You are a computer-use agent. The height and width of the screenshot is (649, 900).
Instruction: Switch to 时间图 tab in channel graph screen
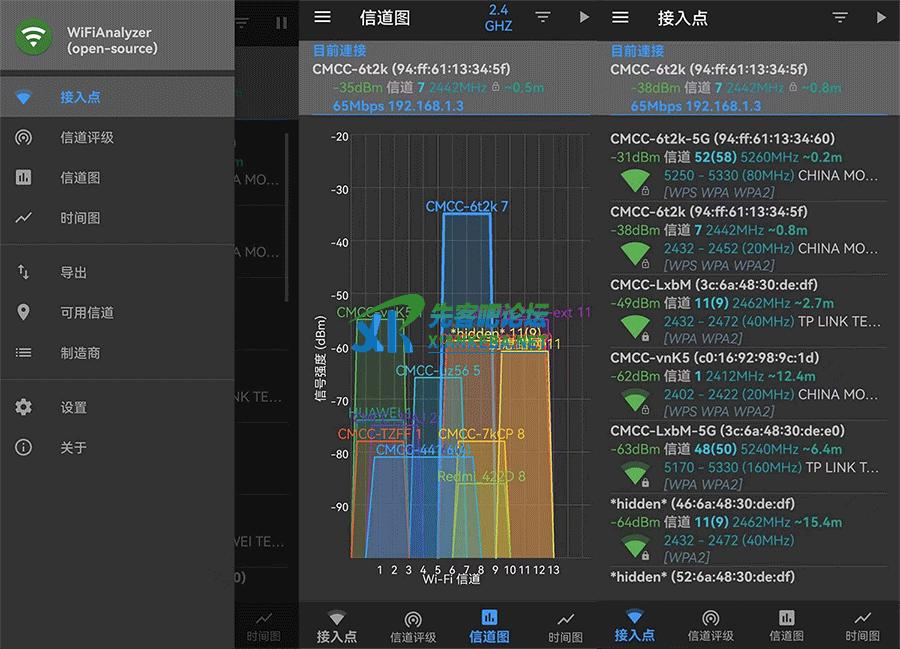(565, 626)
